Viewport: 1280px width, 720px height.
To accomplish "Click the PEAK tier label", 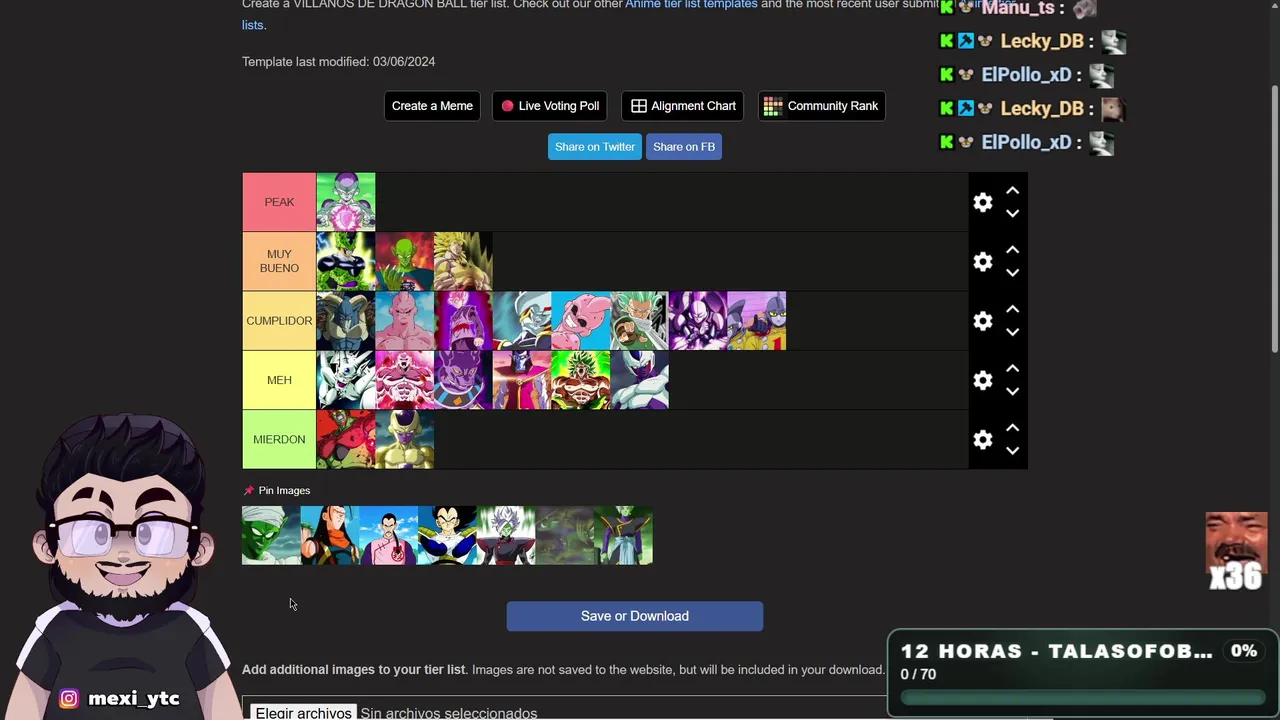I will click(279, 202).
